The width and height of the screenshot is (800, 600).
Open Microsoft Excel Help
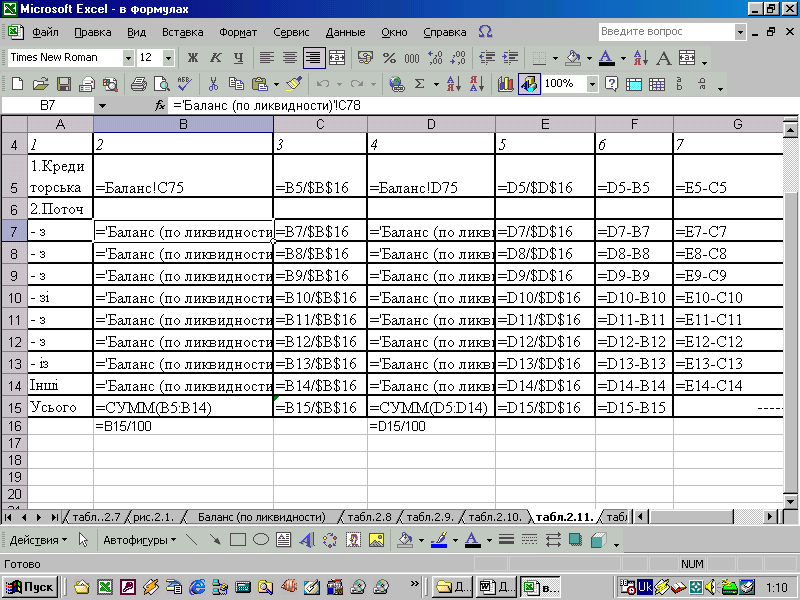coord(611,83)
